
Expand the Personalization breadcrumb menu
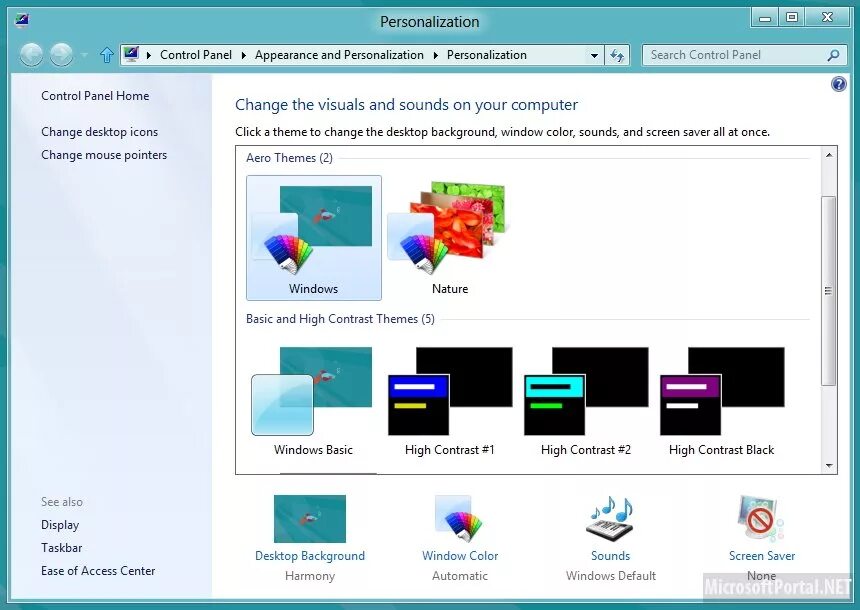coord(594,55)
